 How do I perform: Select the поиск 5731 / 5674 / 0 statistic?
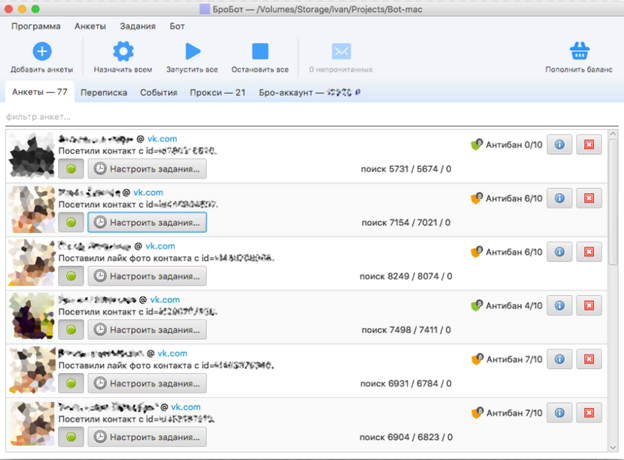point(406,169)
